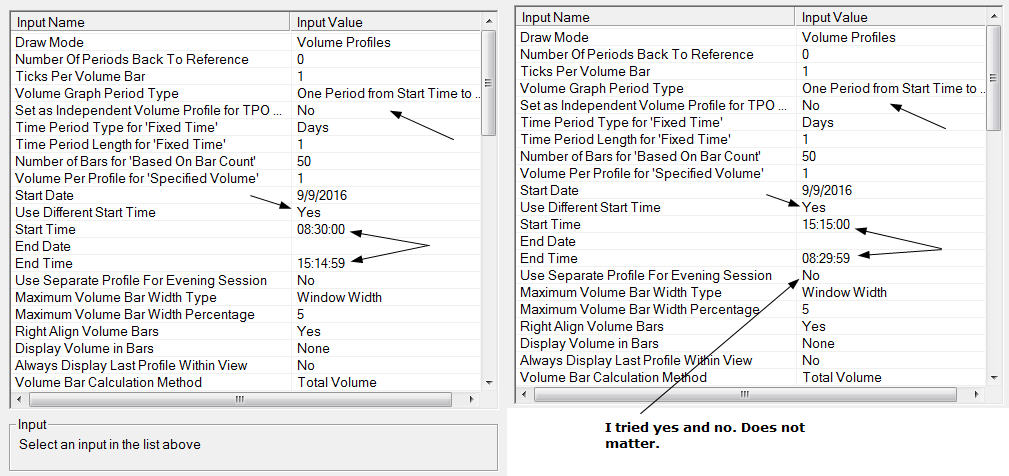Select Start Time value 08:30:00
Image resolution: width=1009 pixels, height=476 pixels.
click(321, 230)
